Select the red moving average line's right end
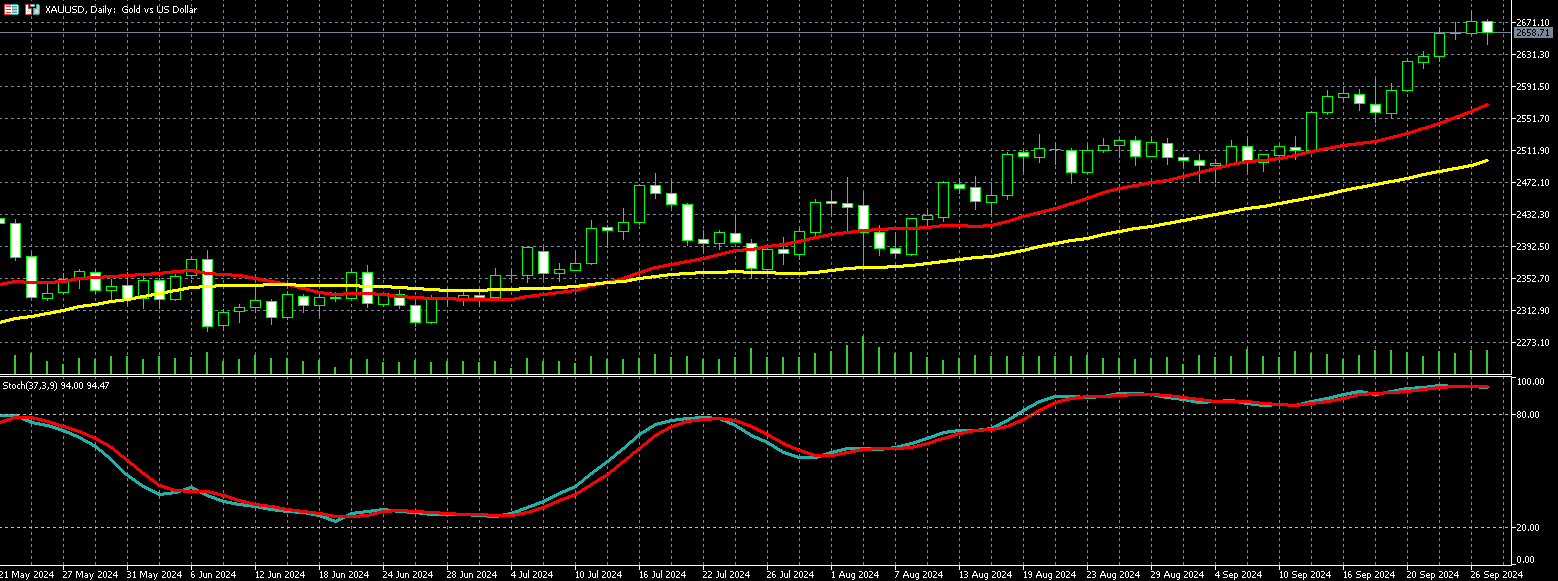 tap(1486, 105)
